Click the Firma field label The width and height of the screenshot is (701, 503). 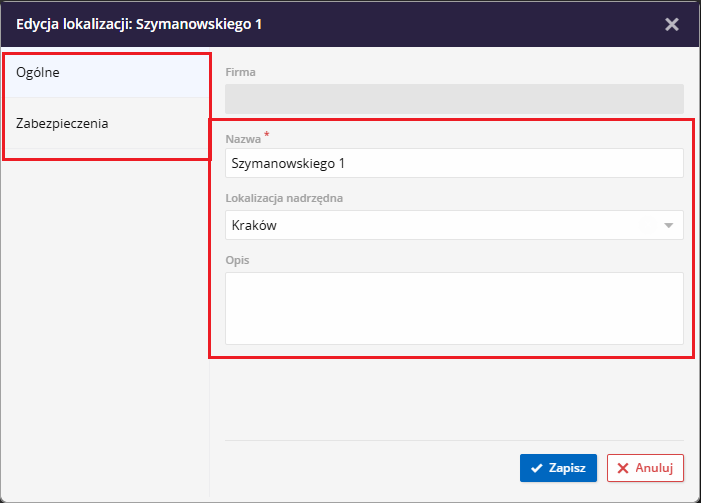tap(241, 73)
